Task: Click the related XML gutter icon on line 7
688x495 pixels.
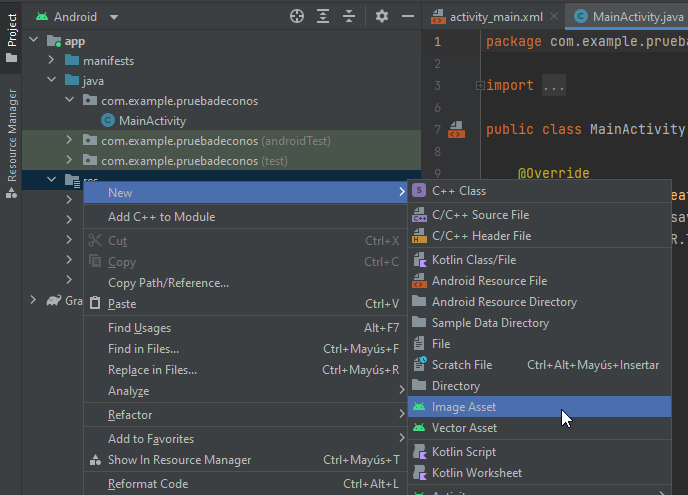Action: pos(456,129)
